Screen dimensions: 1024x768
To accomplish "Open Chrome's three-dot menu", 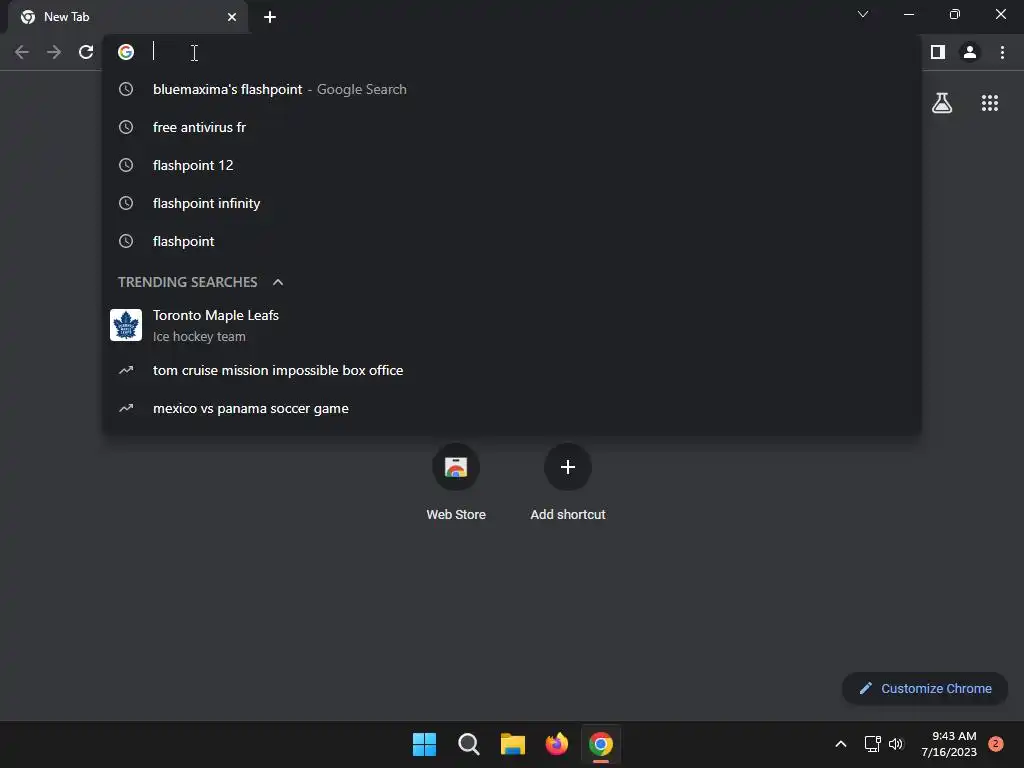I will point(1002,52).
